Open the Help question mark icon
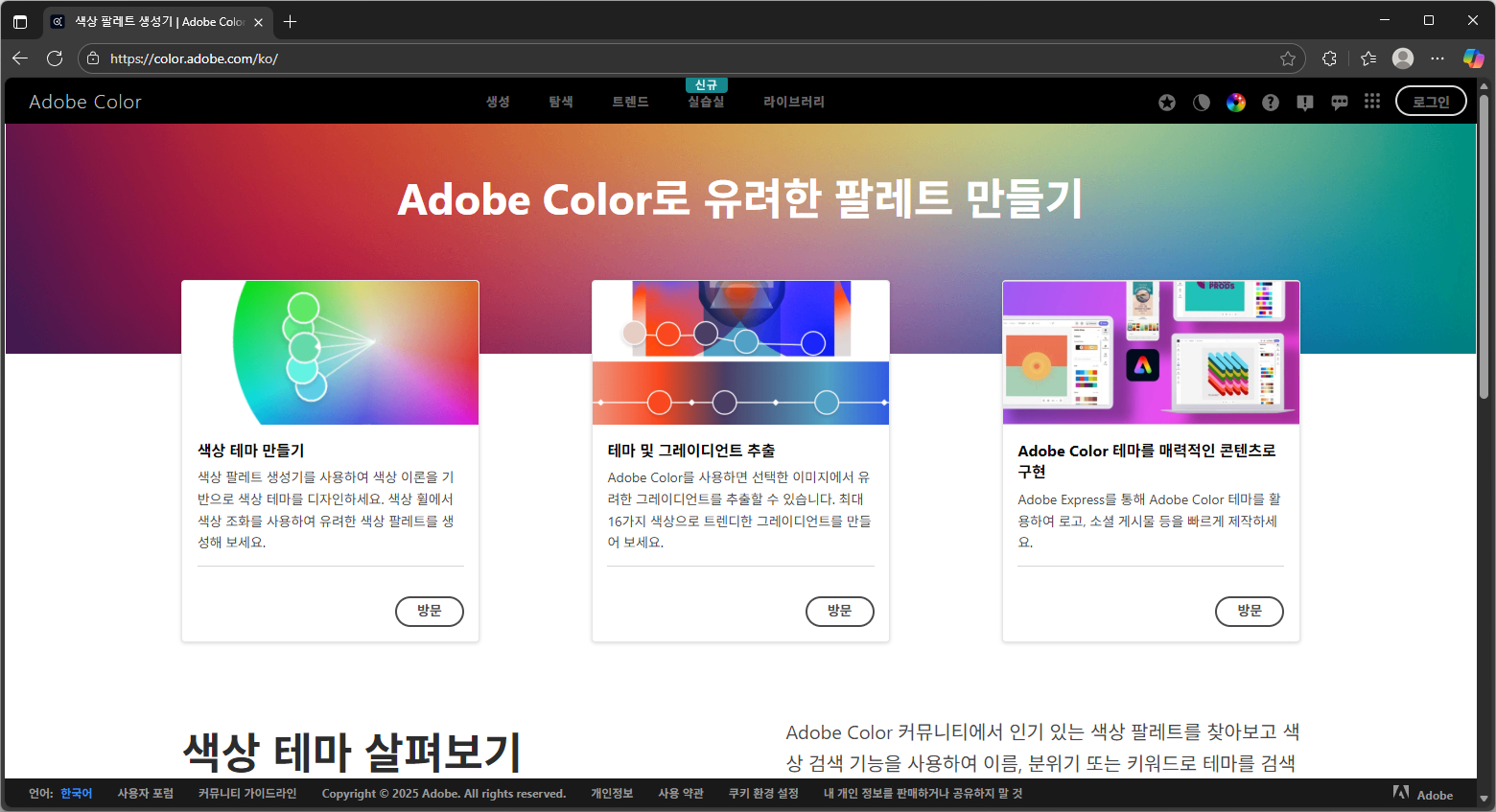Image resolution: width=1496 pixels, height=812 pixels. pos(1271,102)
